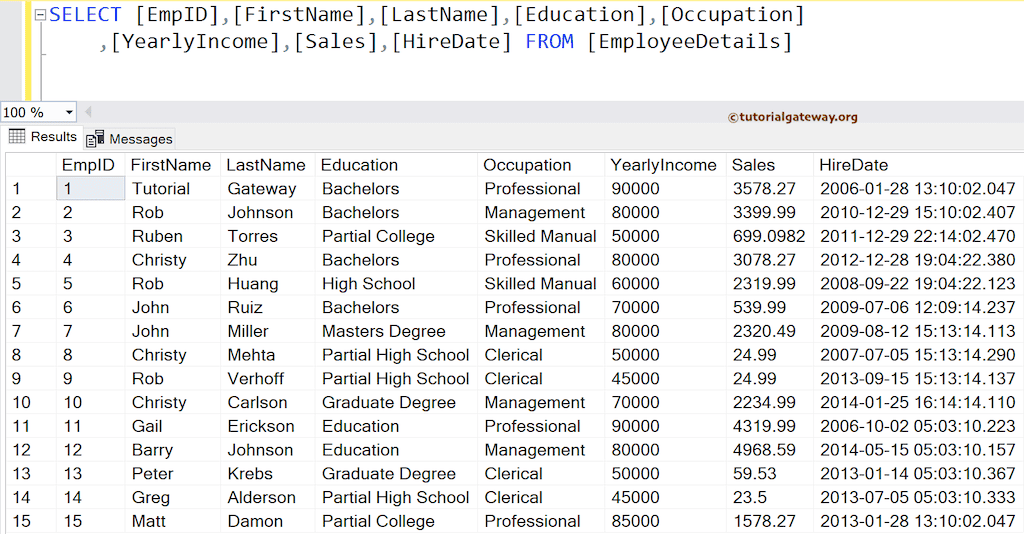Click the LastName cell Erickson
The height and width of the screenshot is (534, 1024).
click(x=268, y=426)
